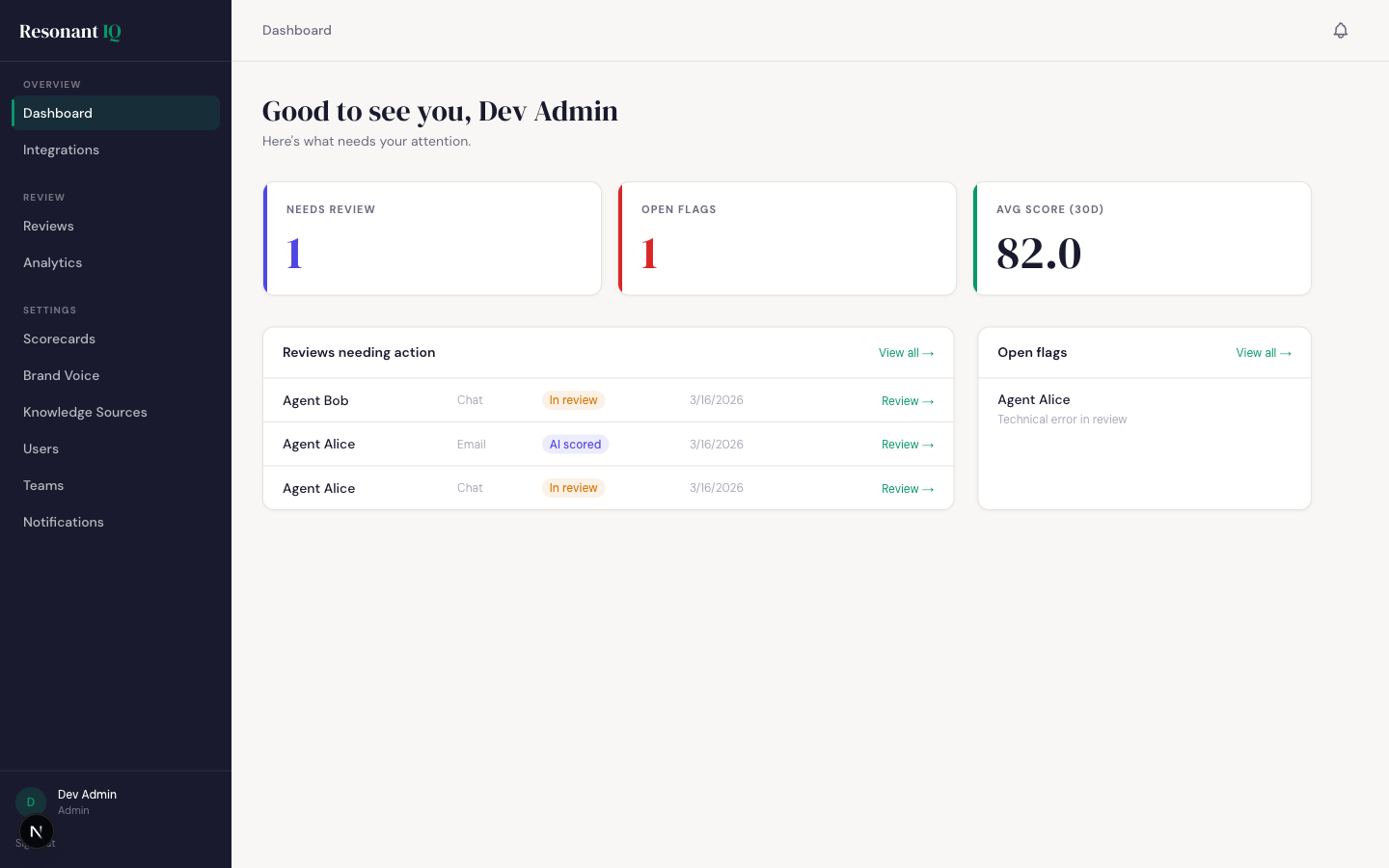Click the Resonant IQ logo
1389x868 pixels.
point(70,32)
